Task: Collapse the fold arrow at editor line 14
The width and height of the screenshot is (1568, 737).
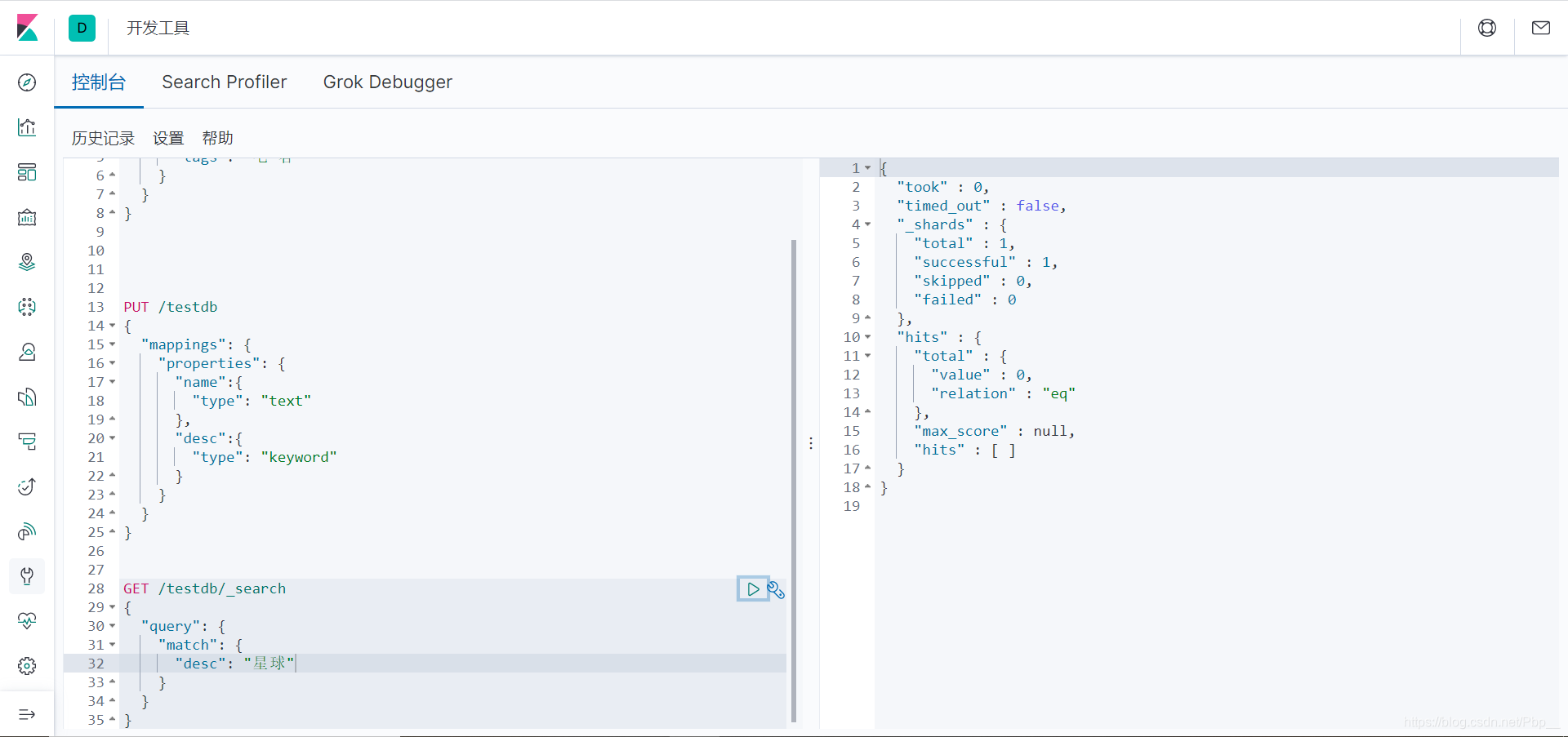Action: pos(113,326)
